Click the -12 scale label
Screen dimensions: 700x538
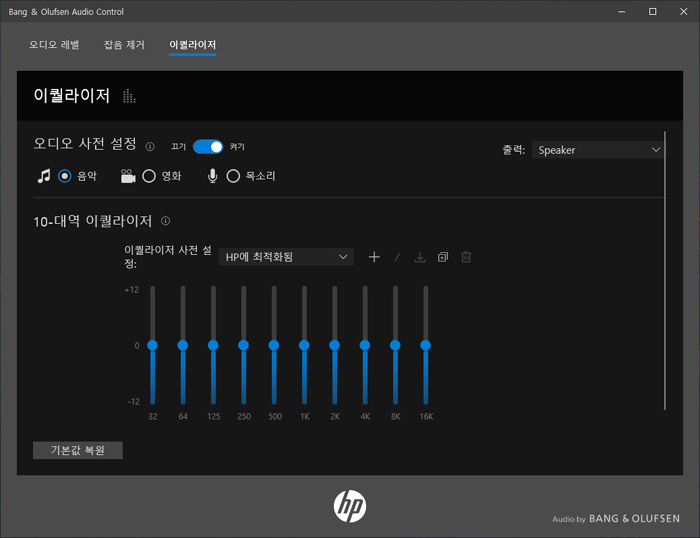(x=133, y=401)
